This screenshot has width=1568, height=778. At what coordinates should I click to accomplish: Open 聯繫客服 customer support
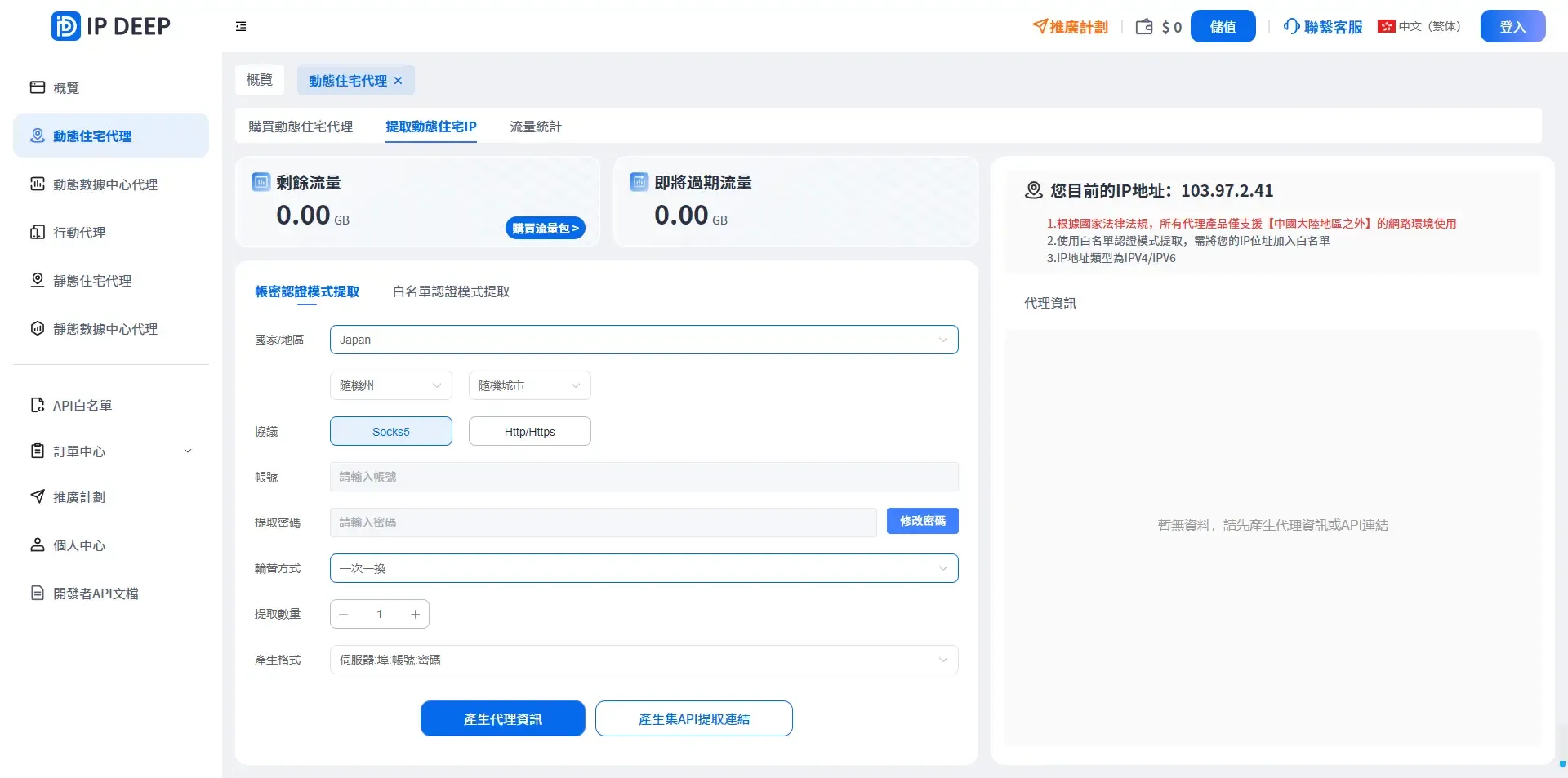click(x=1323, y=27)
